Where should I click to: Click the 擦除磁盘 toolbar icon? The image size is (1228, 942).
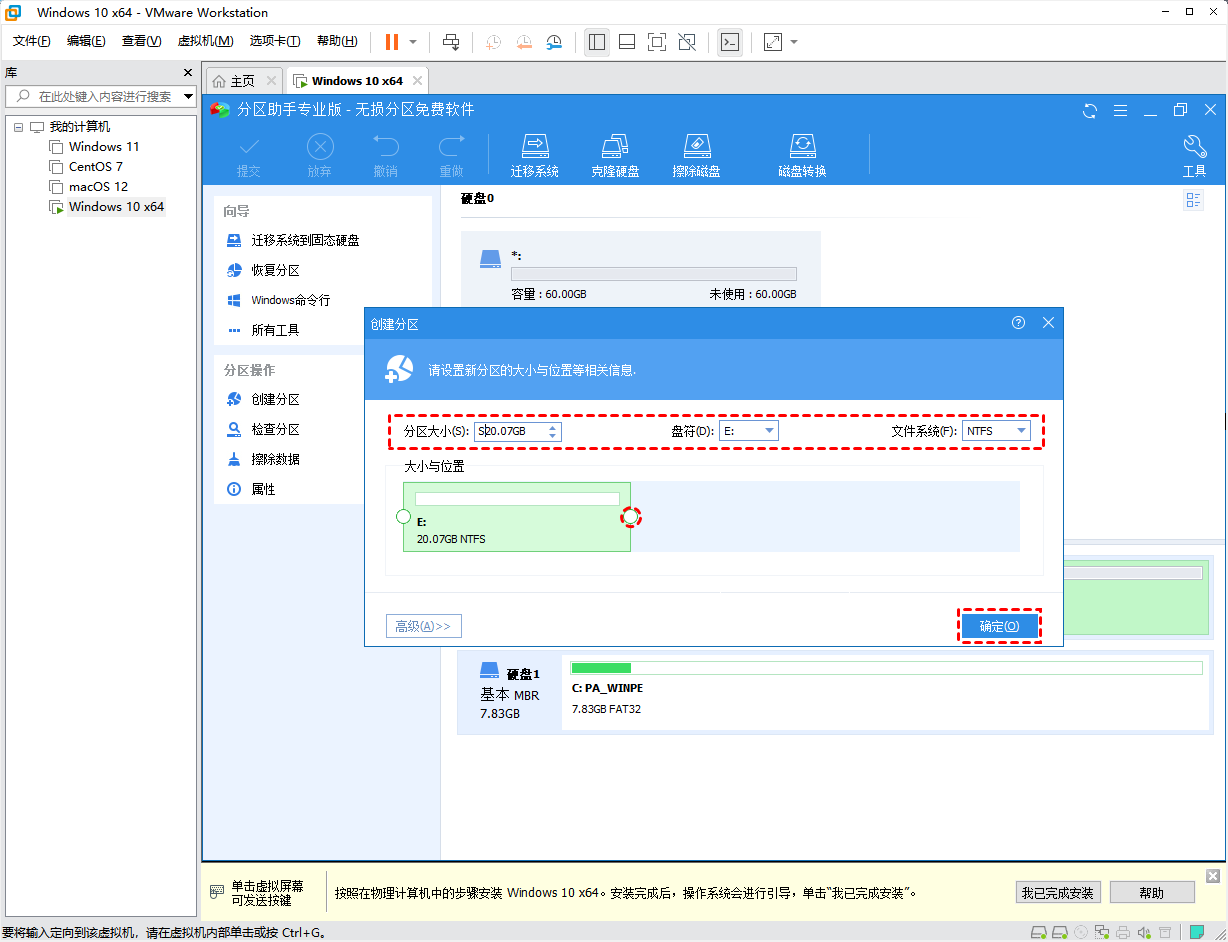point(696,156)
